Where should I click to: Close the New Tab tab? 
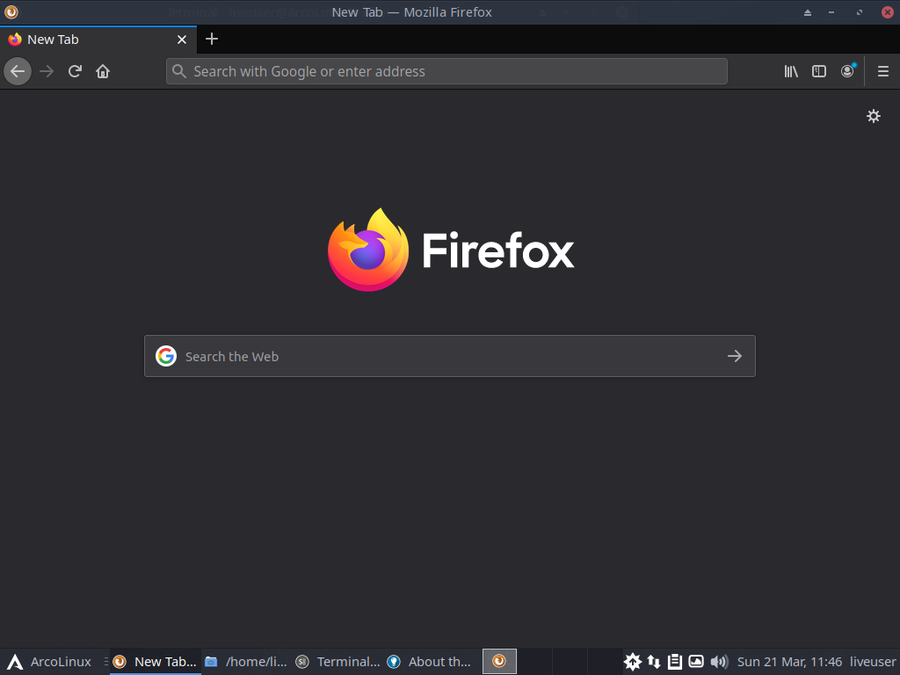pos(182,40)
